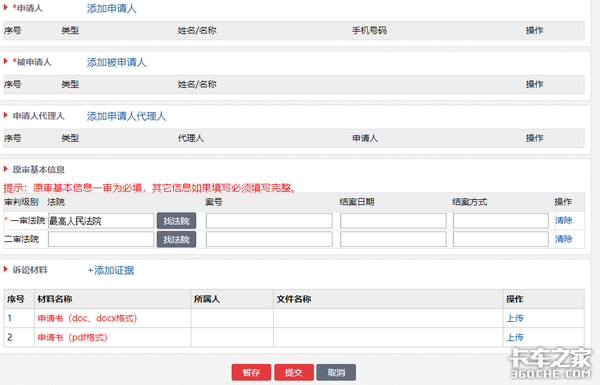Clear the 一审法院 row with 清除
This screenshot has width=600, height=385.
(x=564, y=220)
